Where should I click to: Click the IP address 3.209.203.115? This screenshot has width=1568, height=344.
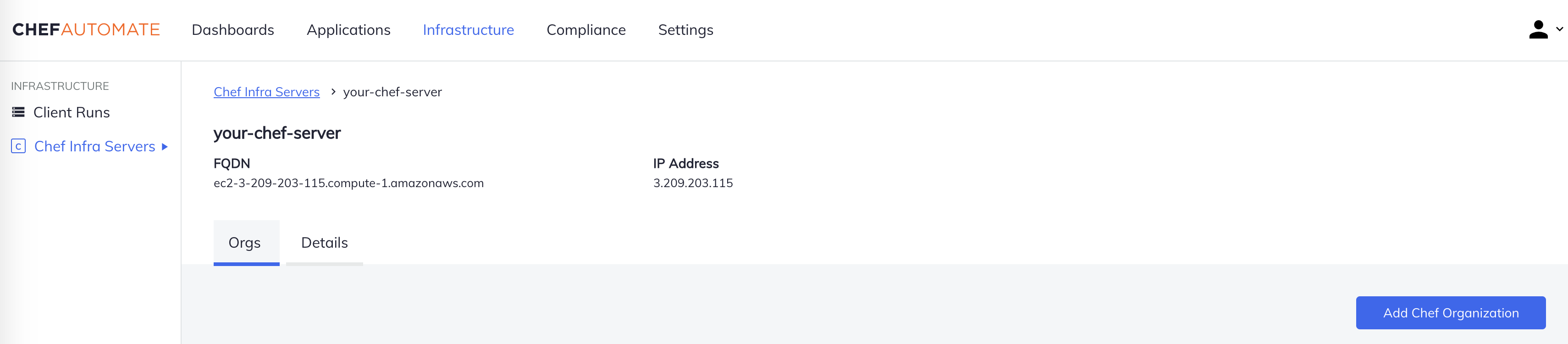pos(693,183)
